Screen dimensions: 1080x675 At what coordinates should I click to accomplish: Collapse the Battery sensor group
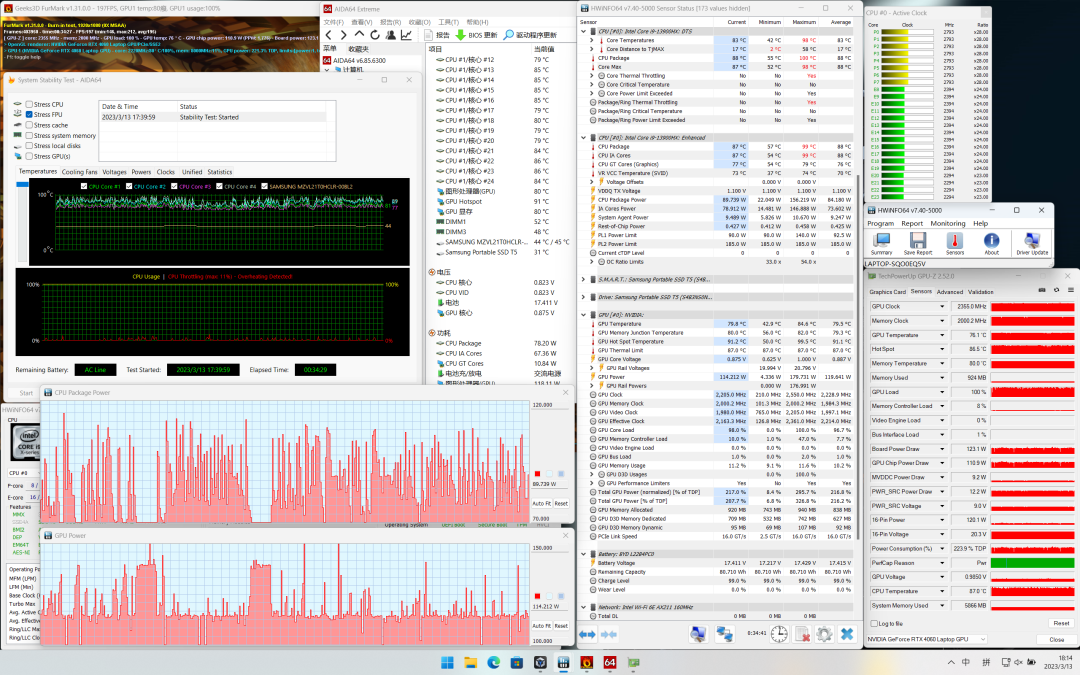583,554
